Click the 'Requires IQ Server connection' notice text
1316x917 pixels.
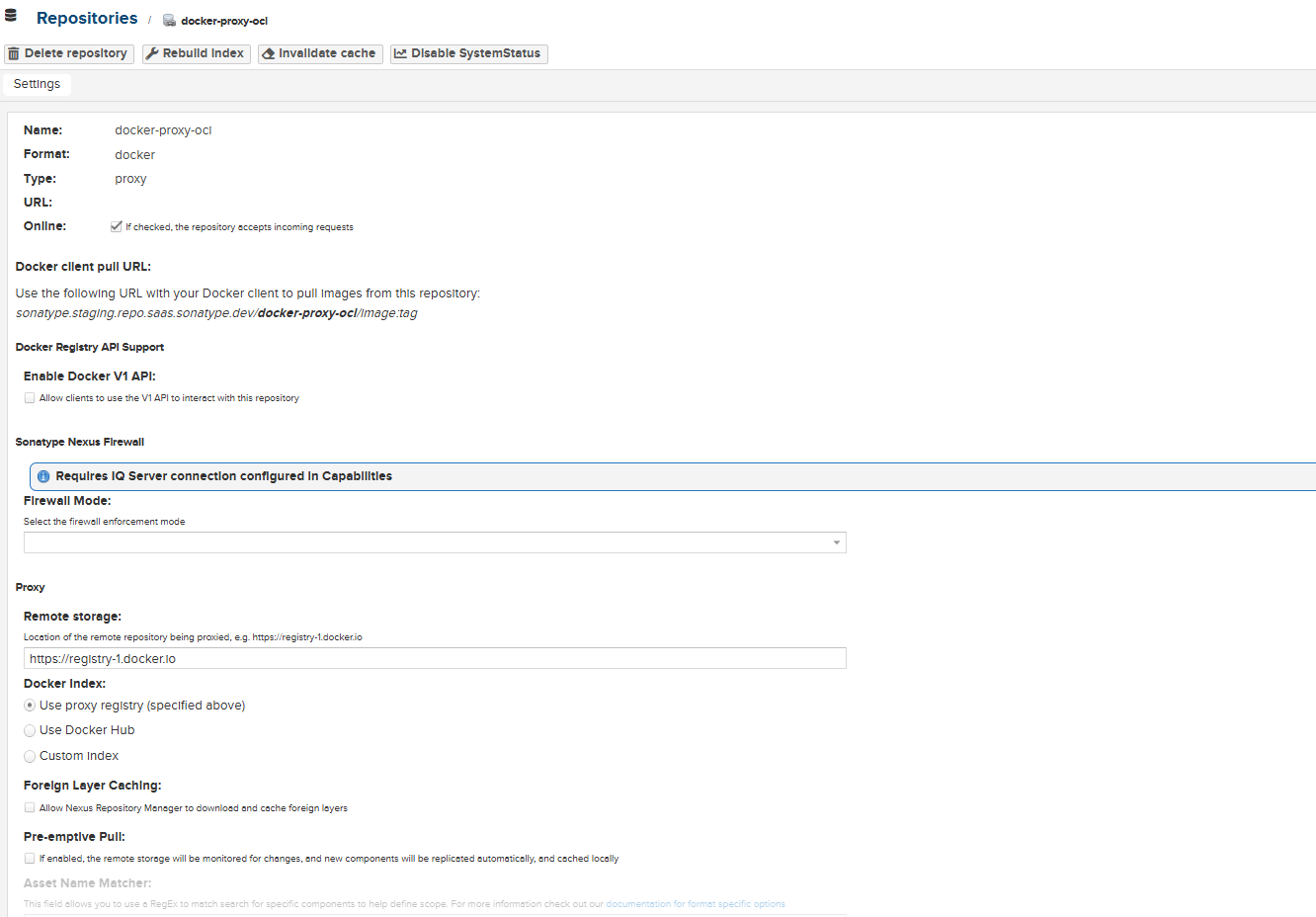click(x=224, y=476)
